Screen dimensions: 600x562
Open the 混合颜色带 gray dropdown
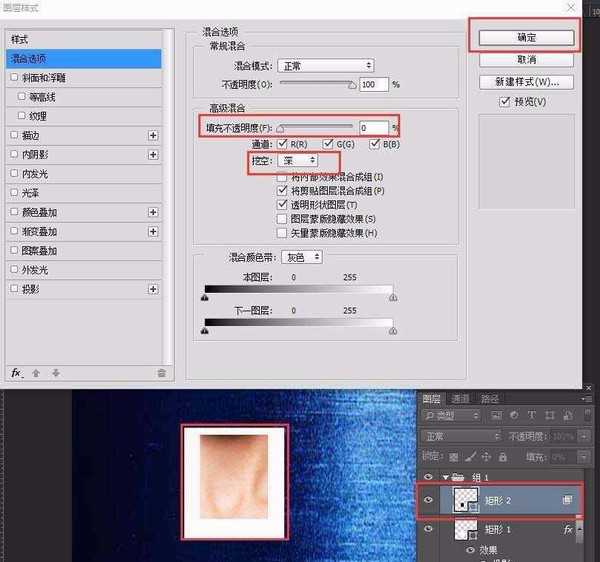pyautogui.click(x=301, y=257)
